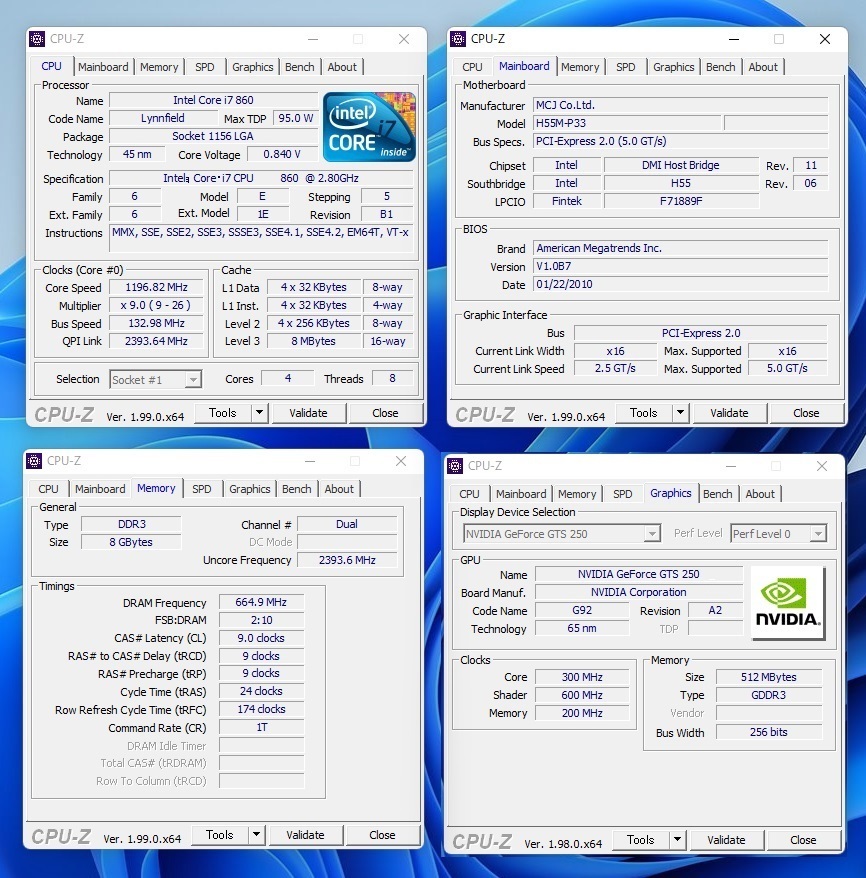
Task: Click the CPU-Z app icon in the Memory window title bar
Action: (x=34, y=461)
